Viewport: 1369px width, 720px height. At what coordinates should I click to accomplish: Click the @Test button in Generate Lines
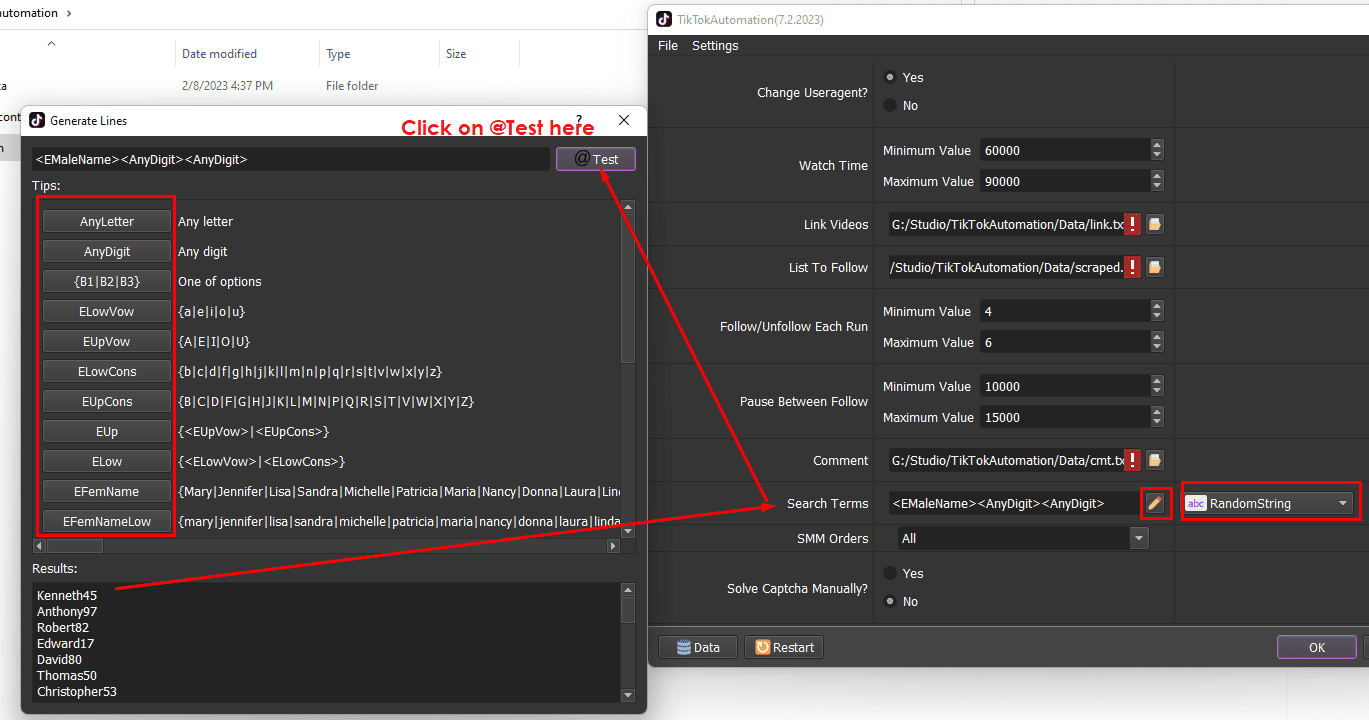(596, 159)
